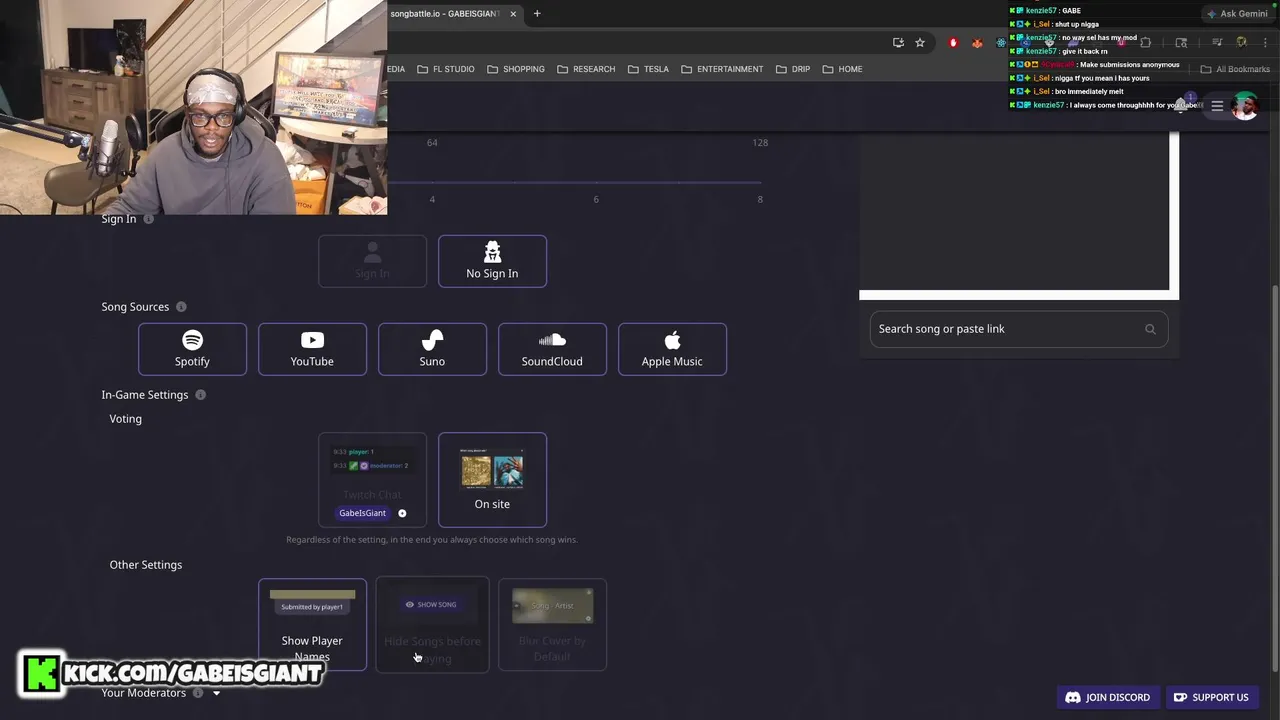Open a new browser tab
This screenshot has width=1280, height=720.
(x=537, y=14)
